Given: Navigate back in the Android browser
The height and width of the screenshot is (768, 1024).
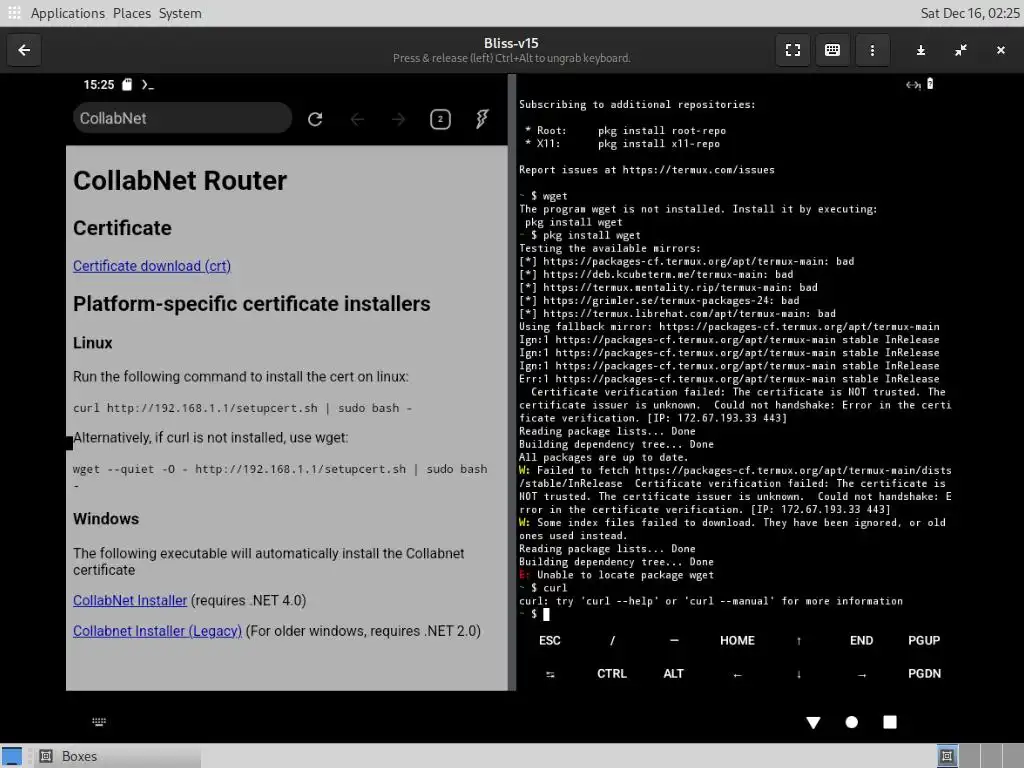Looking at the screenshot, I should pos(357,119).
